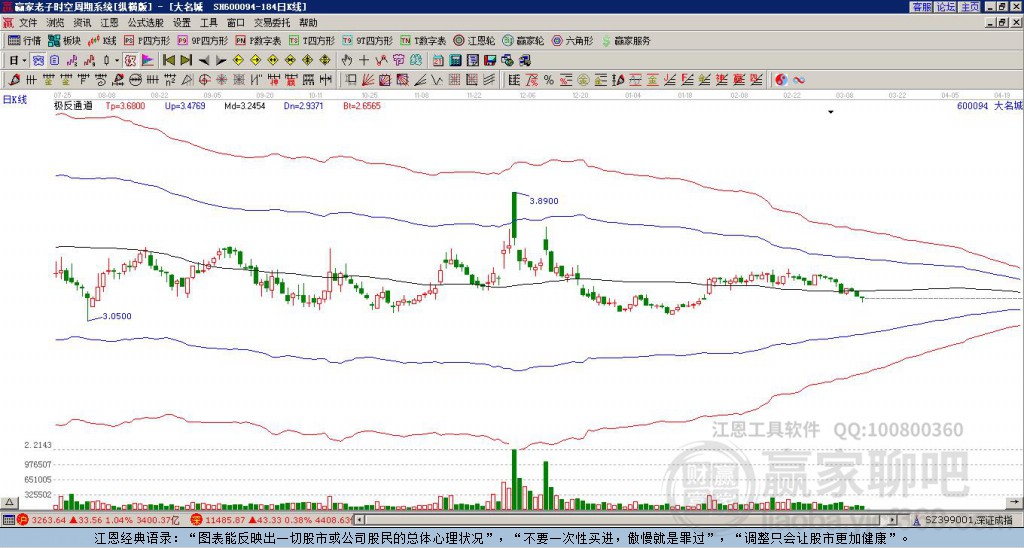Click the red-blue wave cycle icon

798,80
